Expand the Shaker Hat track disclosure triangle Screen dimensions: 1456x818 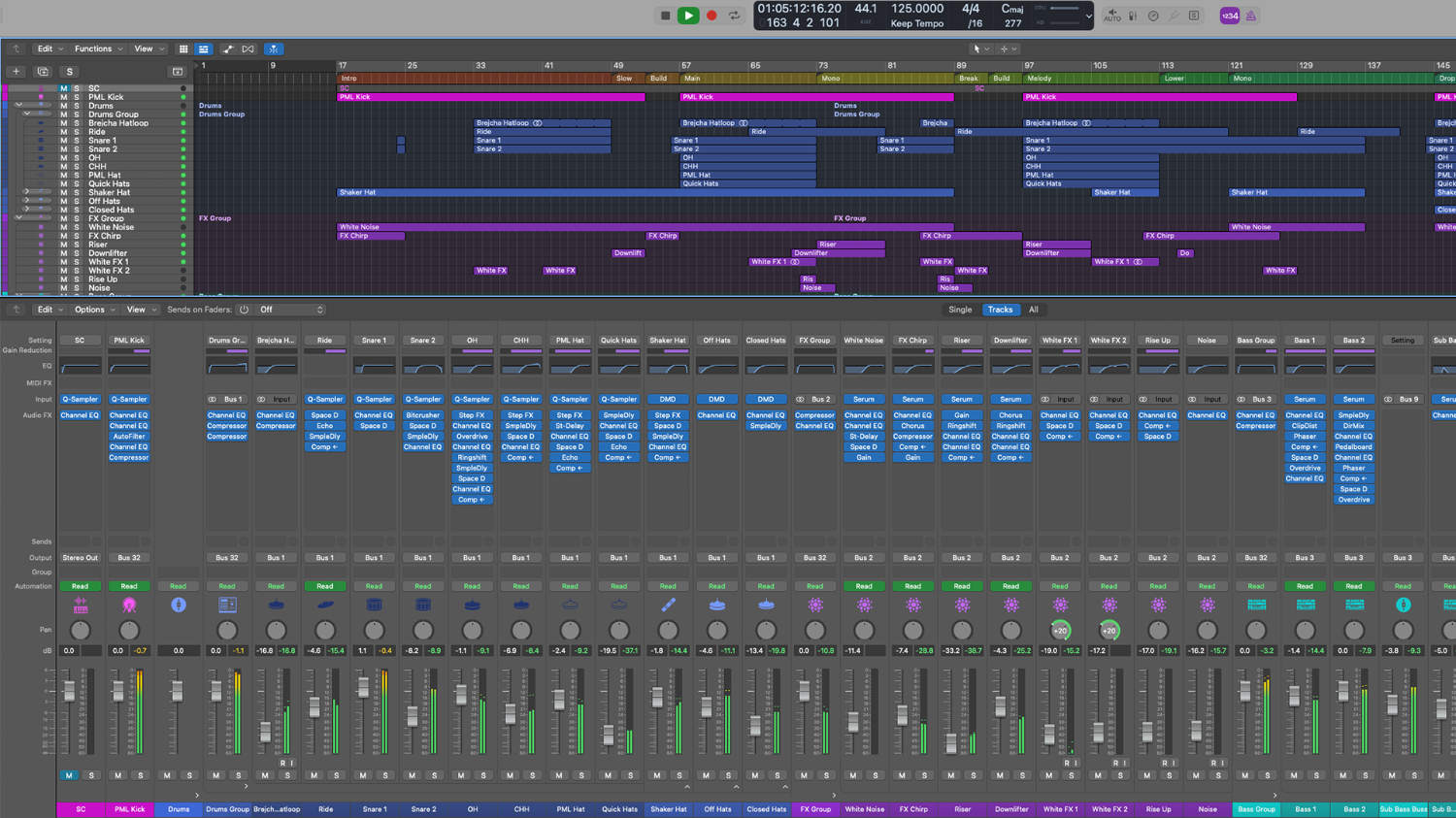26,192
